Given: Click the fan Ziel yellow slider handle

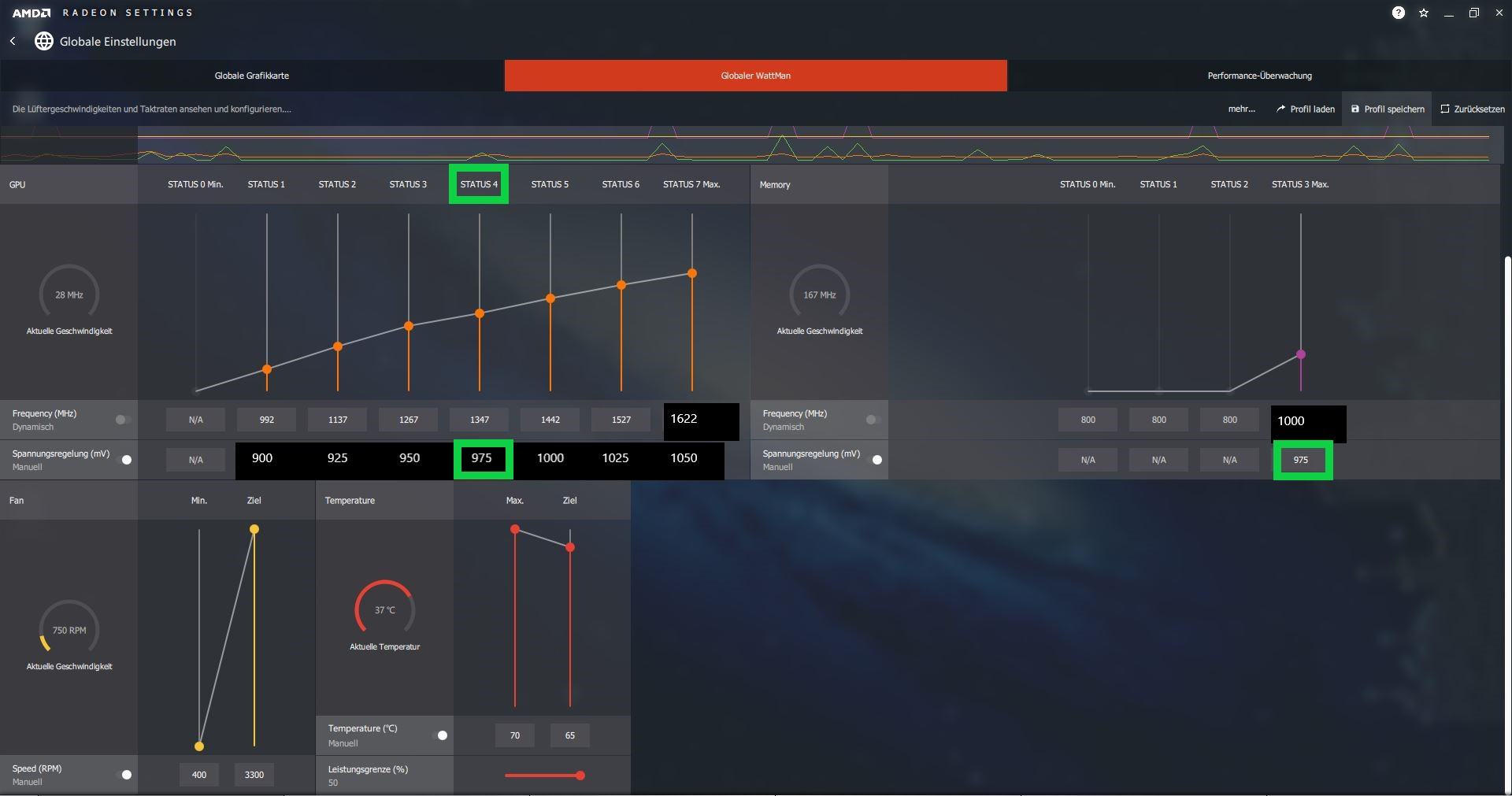Looking at the screenshot, I should tap(254, 529).
